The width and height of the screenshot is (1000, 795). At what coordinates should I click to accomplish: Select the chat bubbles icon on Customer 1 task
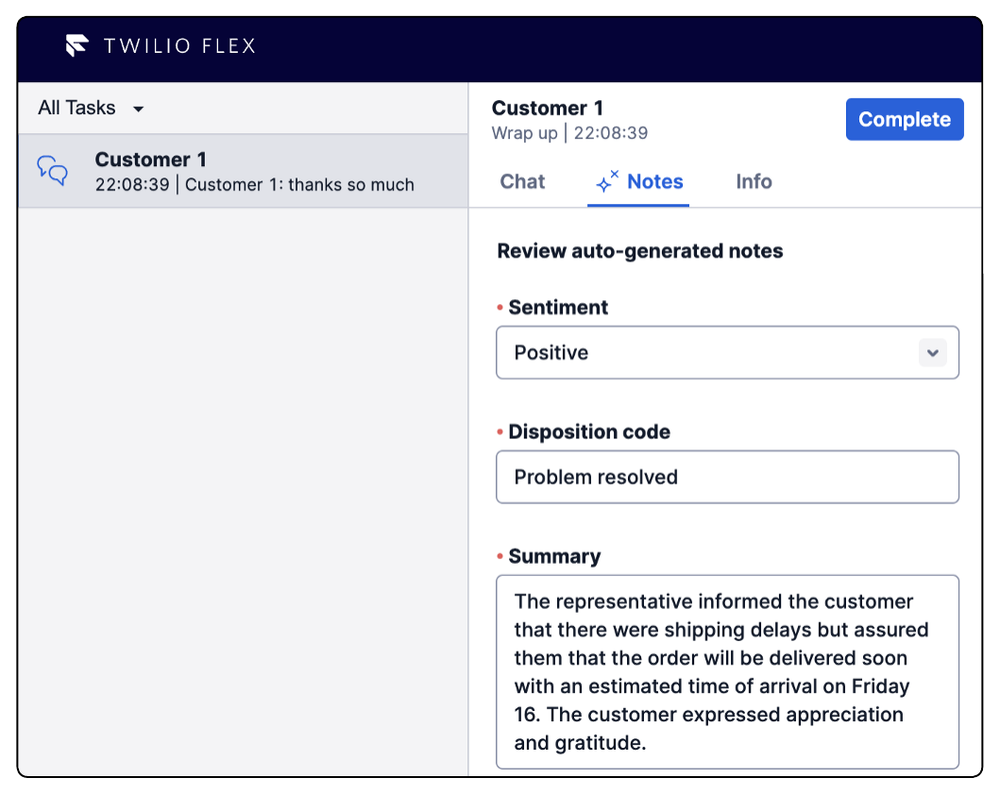point(50,171)
